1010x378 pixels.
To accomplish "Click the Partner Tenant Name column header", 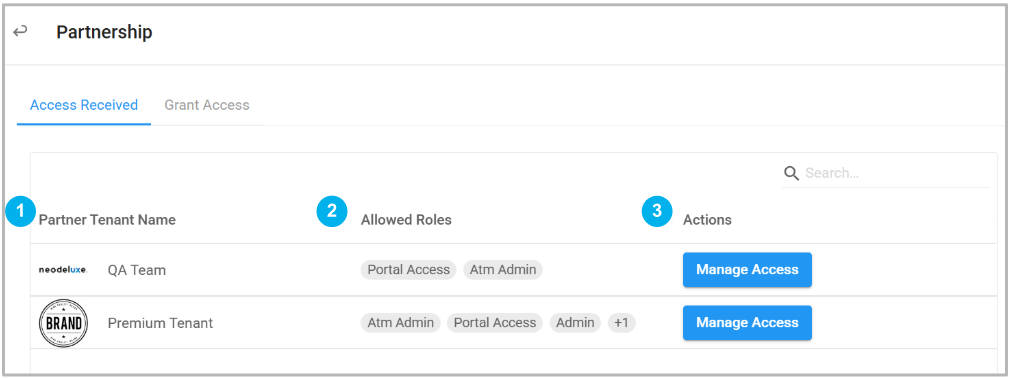I will coord(107,220).
